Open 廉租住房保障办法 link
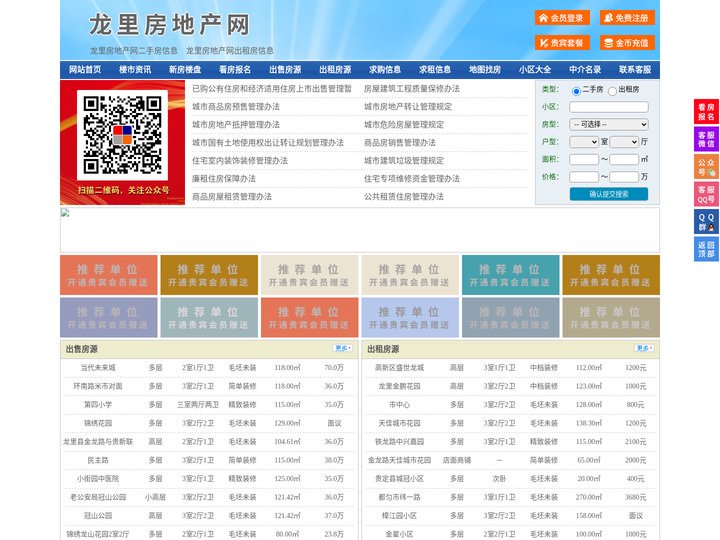The height and width of the screenshot is (540, 720). pyautogui.click(x=224, y=178)
